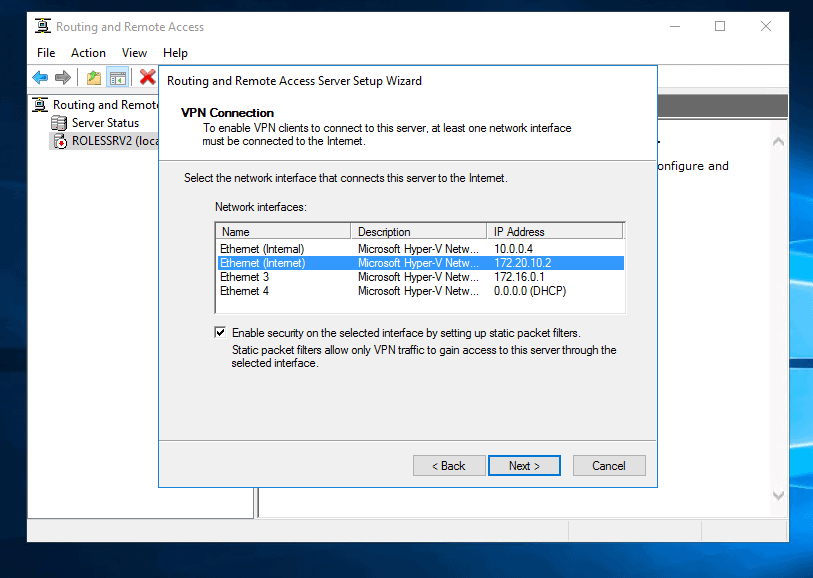The image size is (813, 578).
Task: Toggle the Show/Hide Console Tree icon
Action: 117,77
